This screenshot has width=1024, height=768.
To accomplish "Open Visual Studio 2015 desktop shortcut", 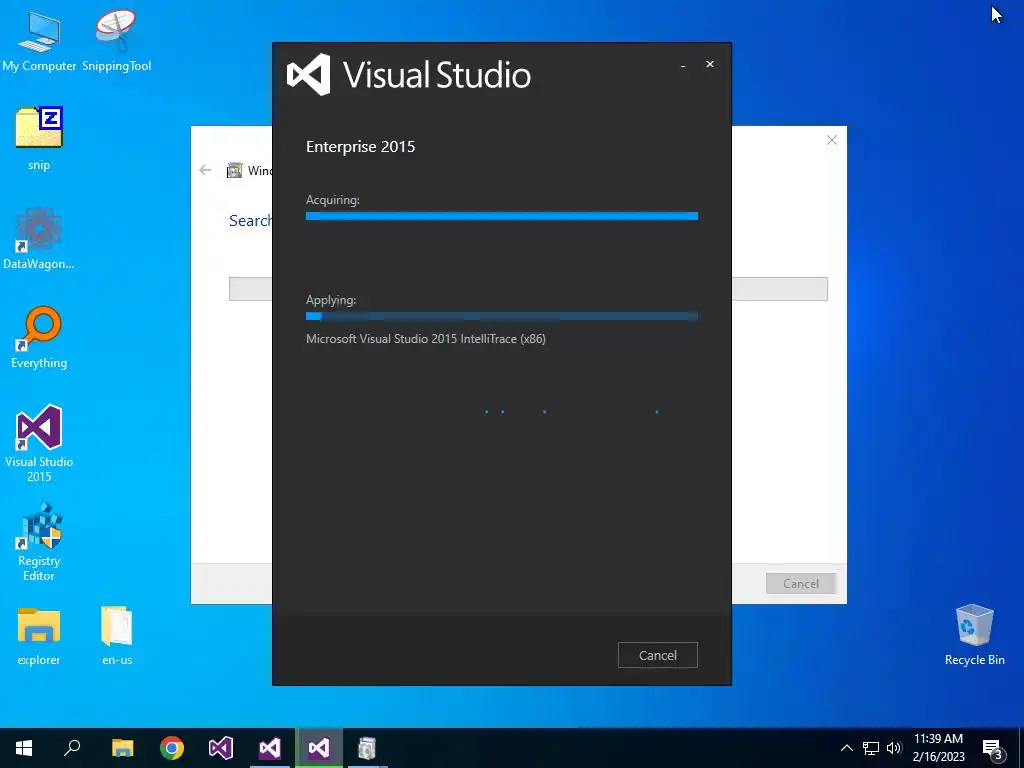I will [39, 444].
